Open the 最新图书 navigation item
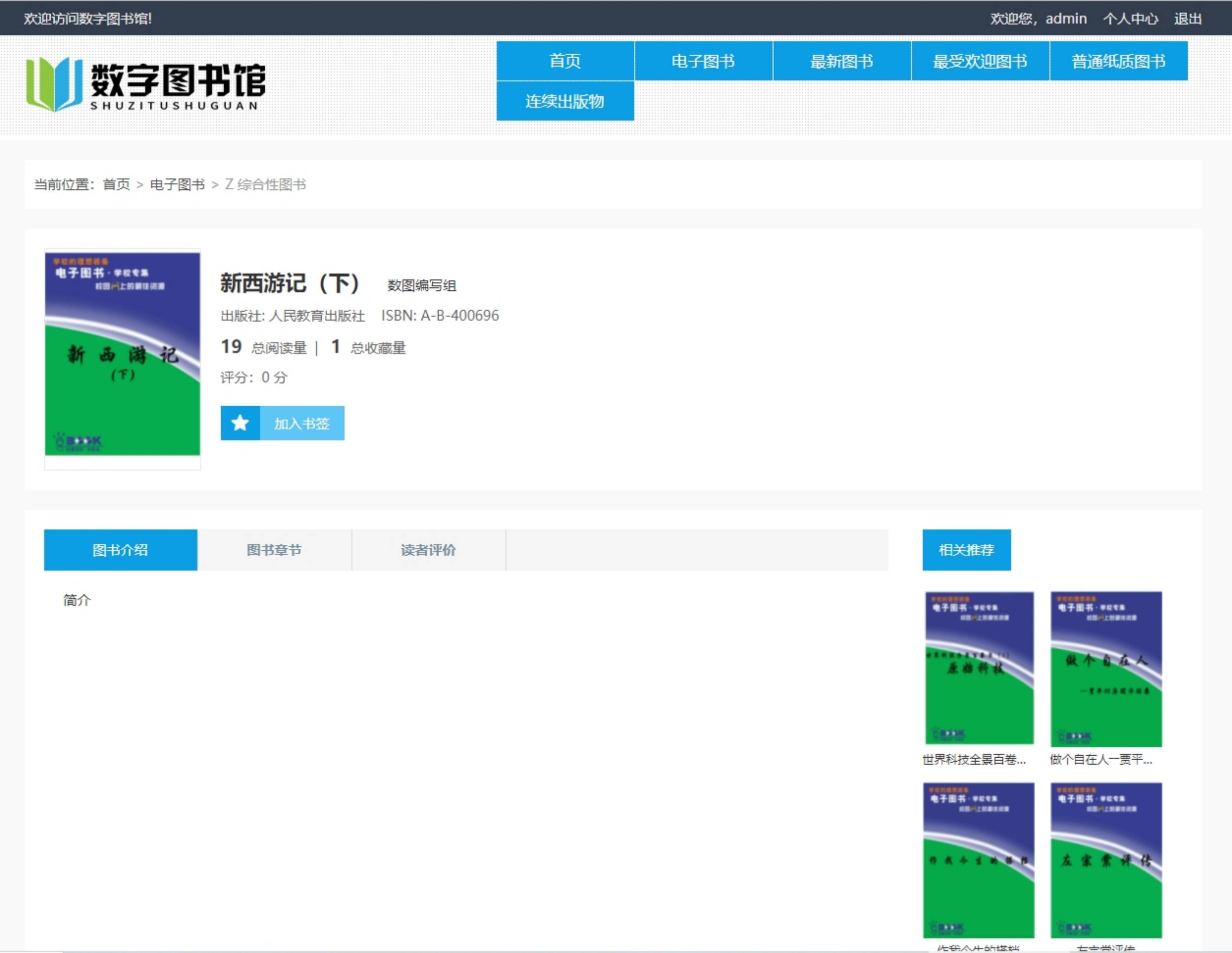This screenshot has height=953, width=1232. click(x=841, y=61)
